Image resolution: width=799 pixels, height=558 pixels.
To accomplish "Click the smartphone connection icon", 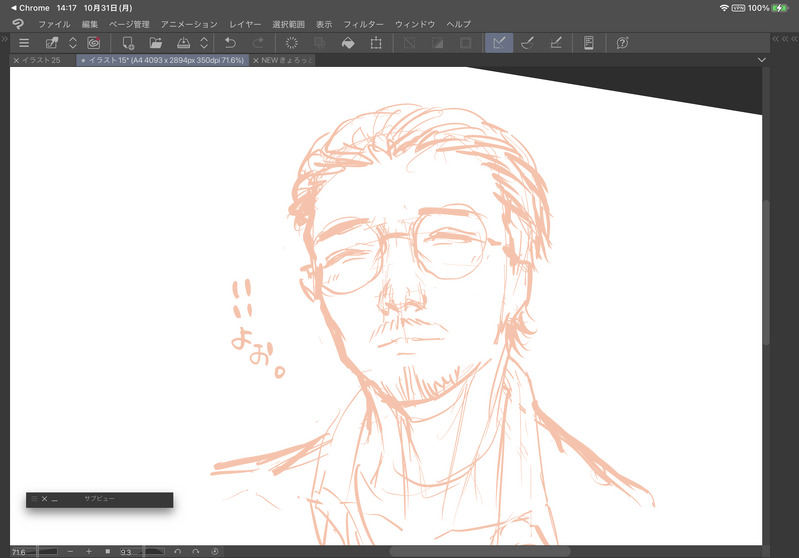I will [x=589, y=43].
